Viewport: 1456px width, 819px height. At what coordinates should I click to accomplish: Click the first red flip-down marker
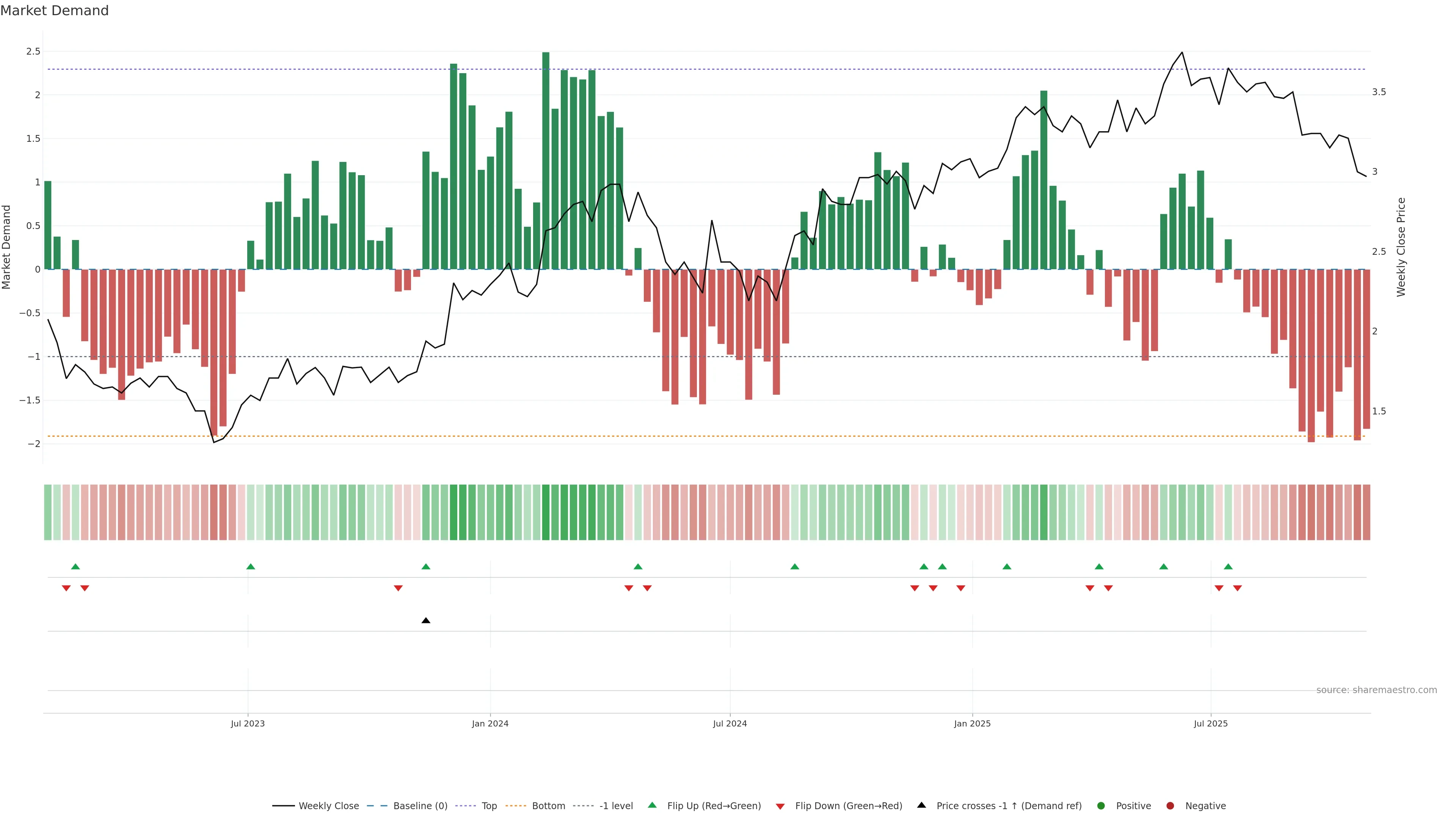coord(66,588)
